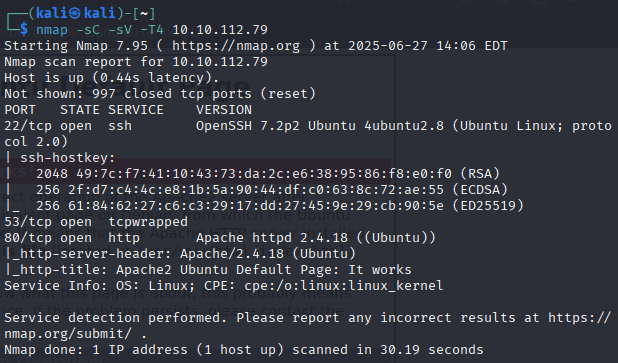Viewport: 618px width, 363px height.
Task: Open the https://nmap.org link in start line
Action: click(236, 46)
